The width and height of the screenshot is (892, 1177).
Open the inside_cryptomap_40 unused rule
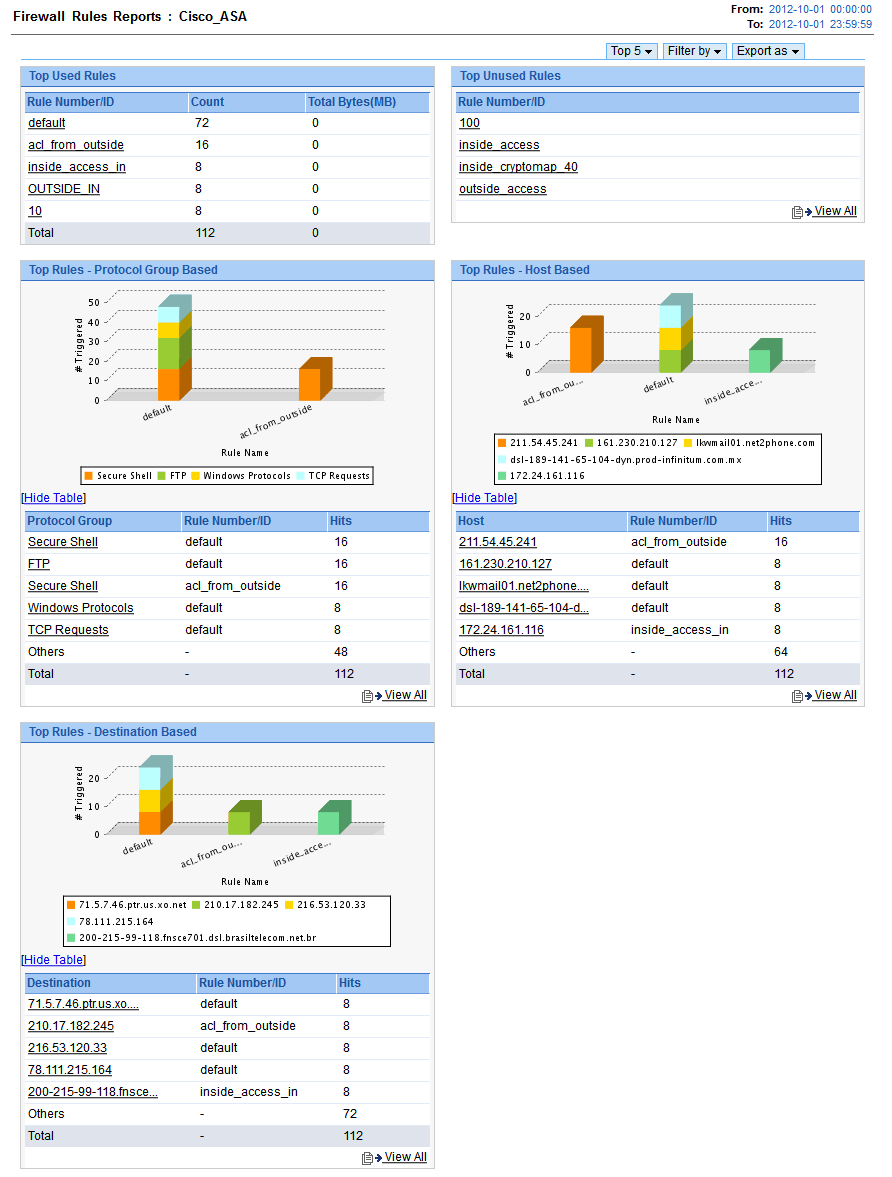(x=518, y=167)
